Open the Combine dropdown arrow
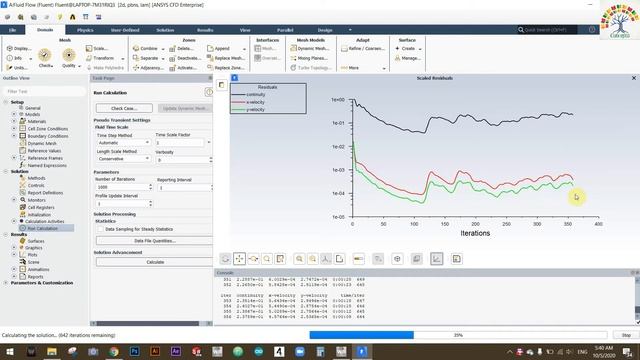640x360 pixels. tap(163, 49)
